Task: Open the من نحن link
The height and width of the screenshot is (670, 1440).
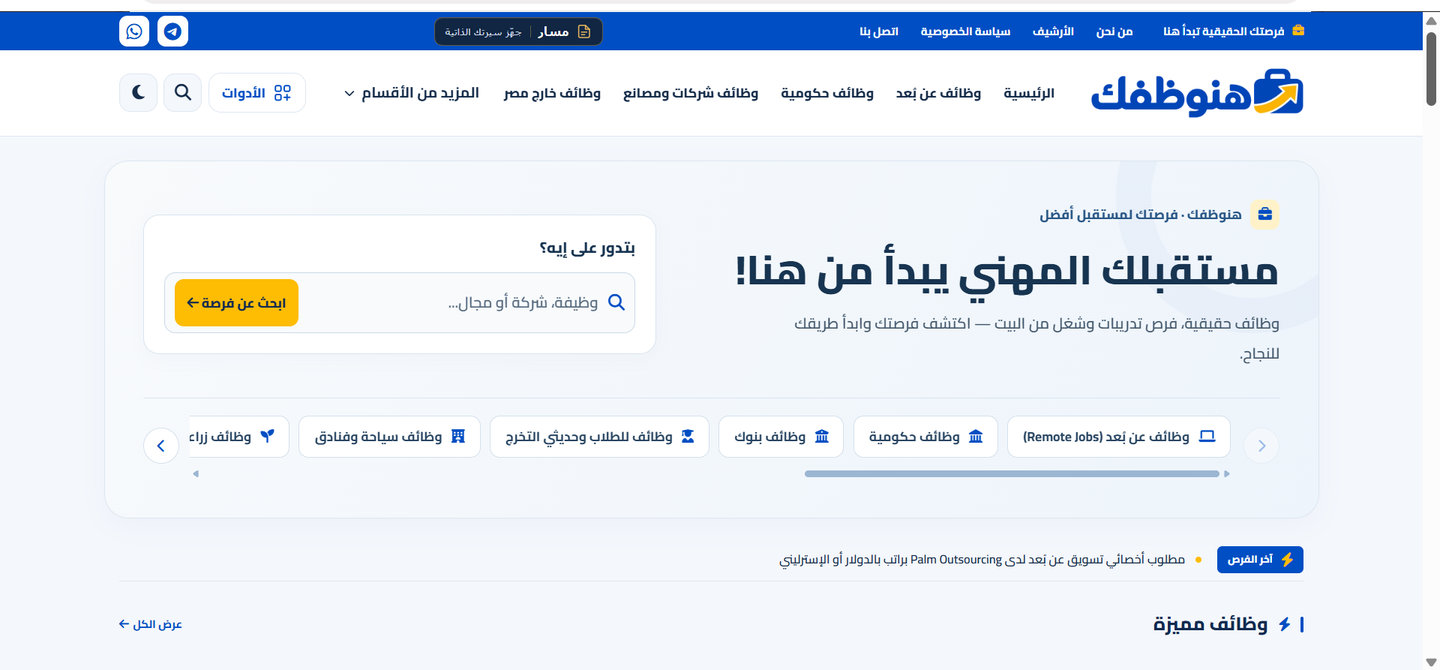Action: tap(1114, 31)
